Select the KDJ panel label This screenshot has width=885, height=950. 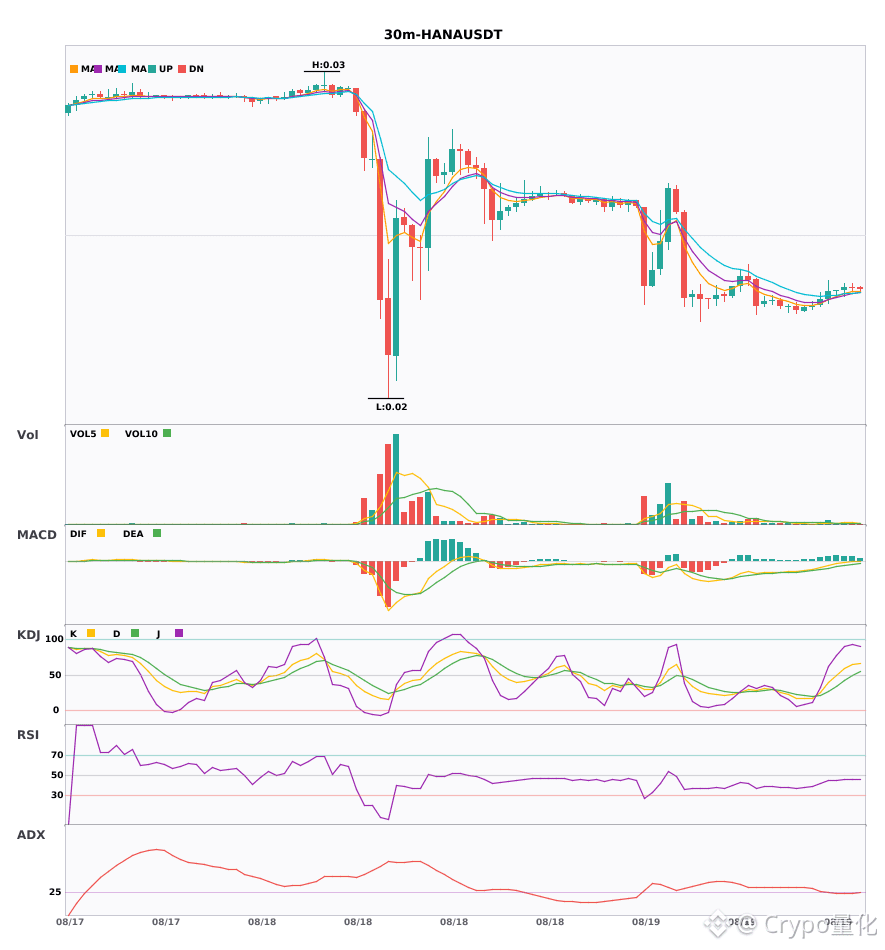(28, 635)
